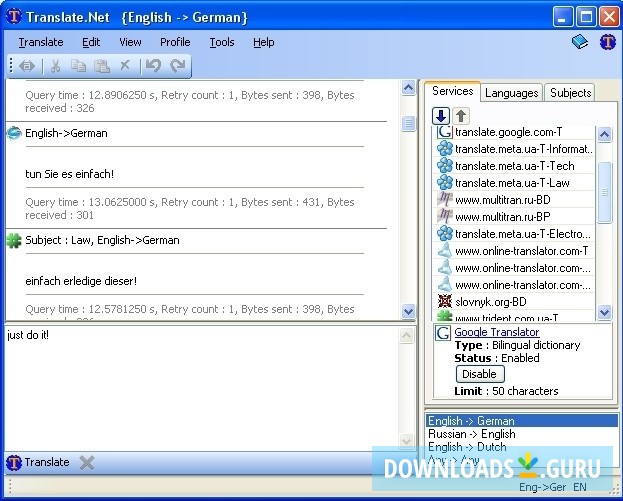Image resolution: width=623 pixels, height=501 pixels.
Task: Click the Cut scissors toolbar icon
Action: [55, 66]
